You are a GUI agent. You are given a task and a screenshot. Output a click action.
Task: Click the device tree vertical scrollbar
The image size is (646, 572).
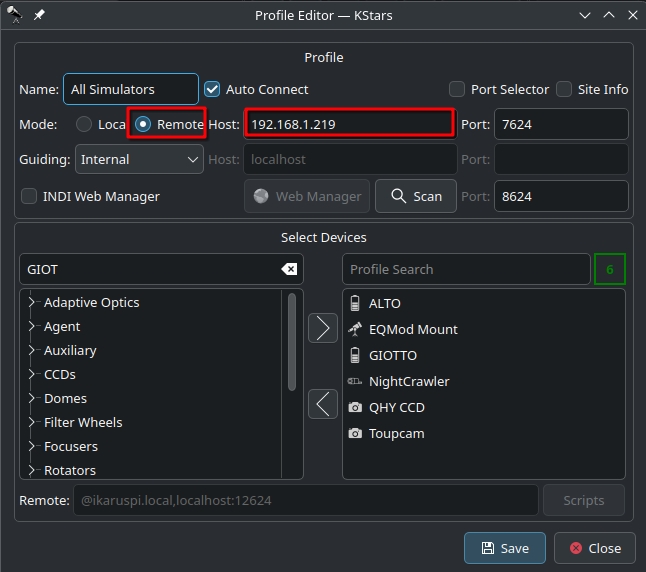click(292, 342)
